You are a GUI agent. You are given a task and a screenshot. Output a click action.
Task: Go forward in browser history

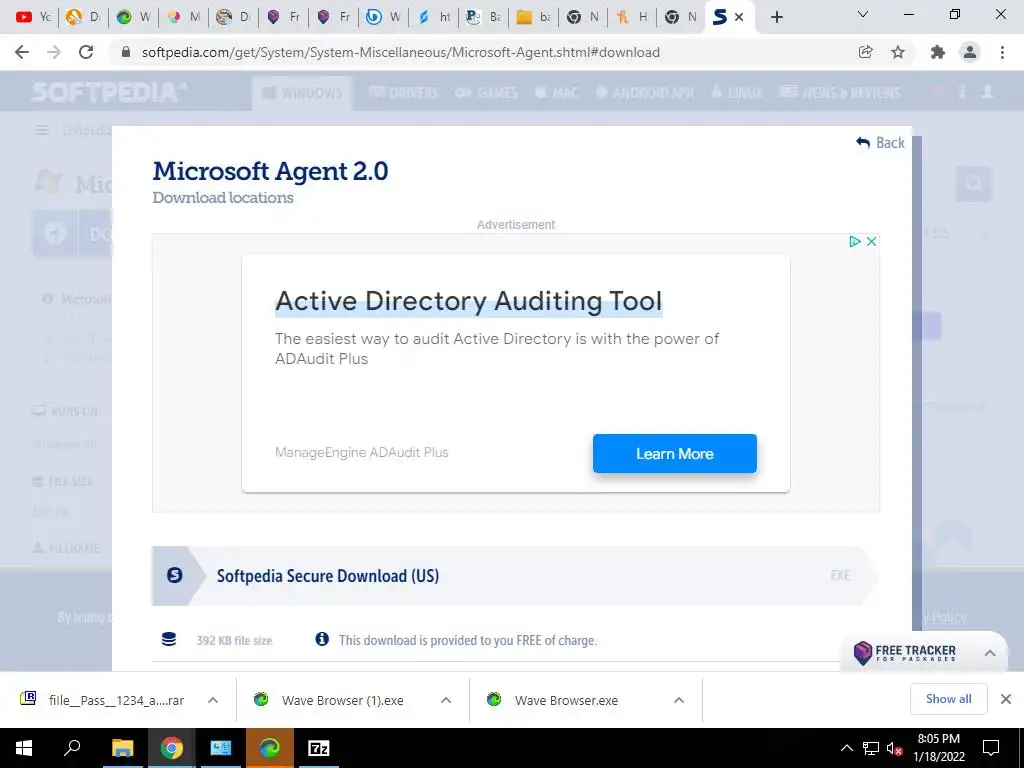click(54, 52)
